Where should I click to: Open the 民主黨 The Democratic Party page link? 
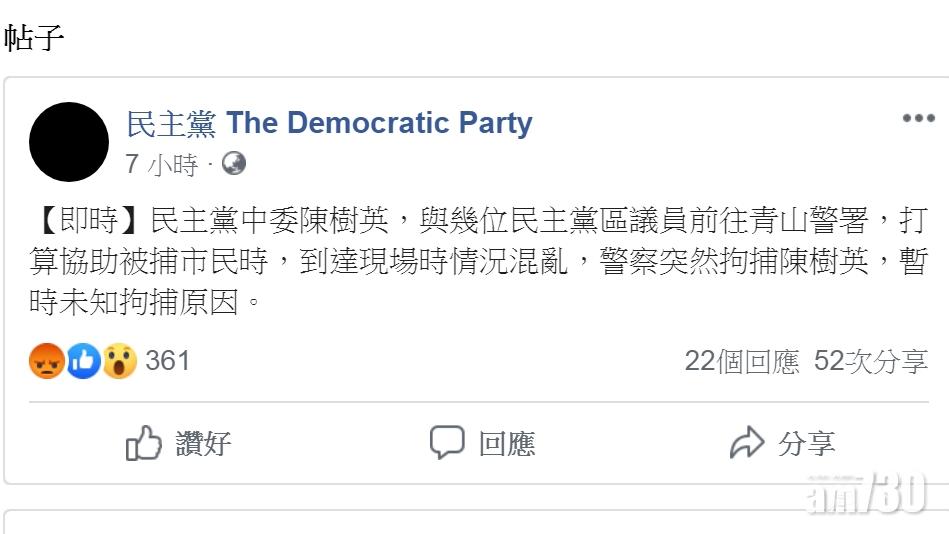(329, 124)
